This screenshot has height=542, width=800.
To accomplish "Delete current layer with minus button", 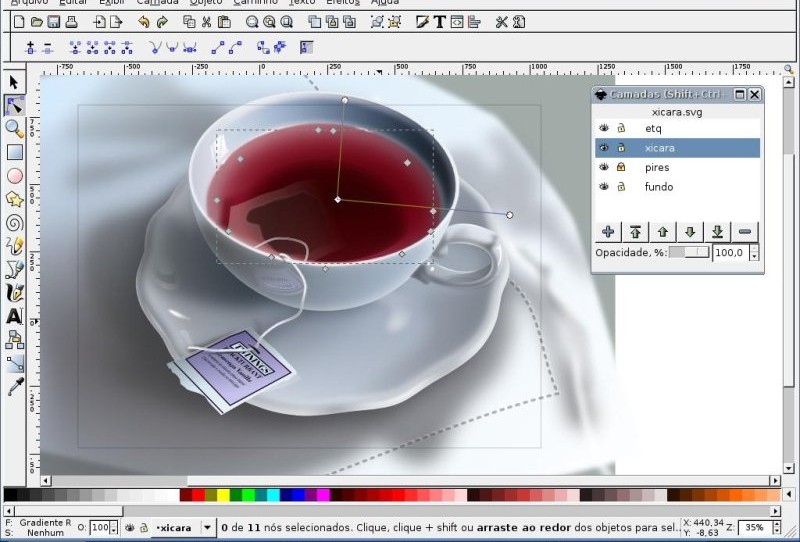I will pos(745,232).
